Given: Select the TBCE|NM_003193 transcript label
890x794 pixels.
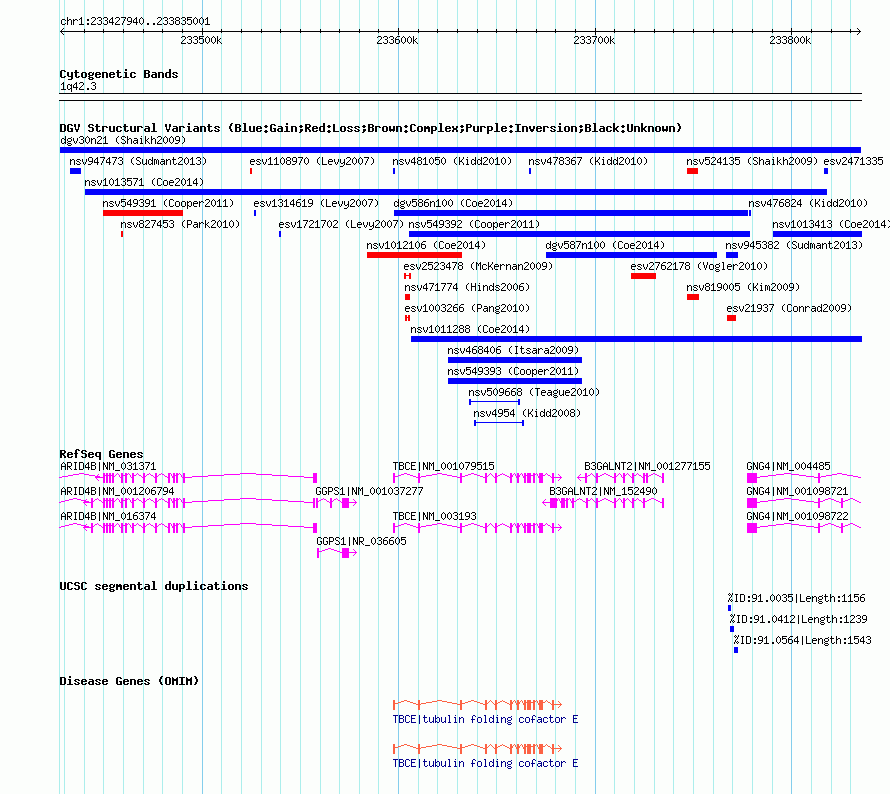Looking at the screenshot, I should coord(435,516).
